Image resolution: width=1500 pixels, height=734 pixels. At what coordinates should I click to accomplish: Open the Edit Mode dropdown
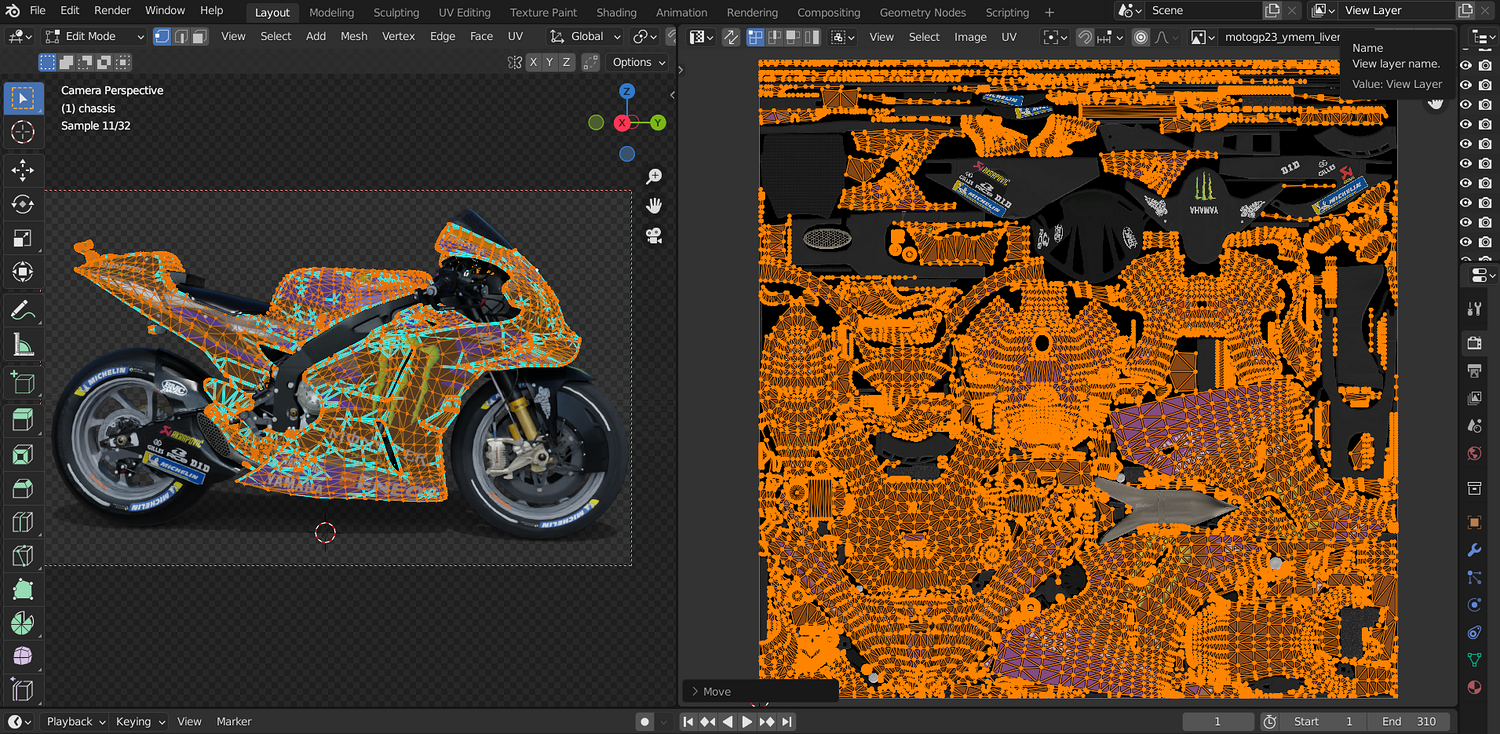pyautogui.click(x=92, y=37)
